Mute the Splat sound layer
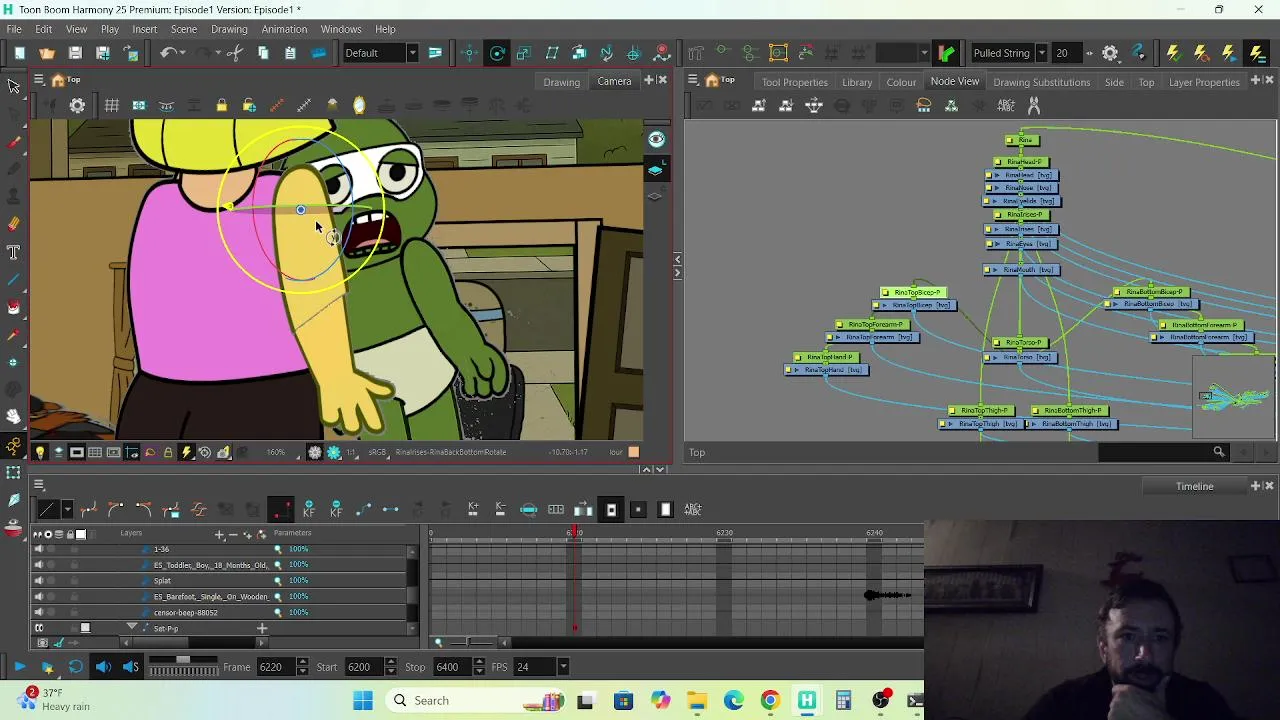This screenshot has height=720, width=1280. pyautogui.click(x=39, y=581)
